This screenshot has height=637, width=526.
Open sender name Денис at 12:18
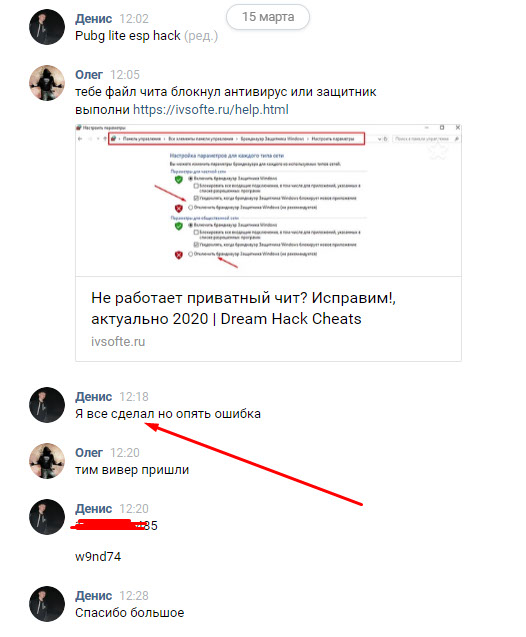click(93, 396)
